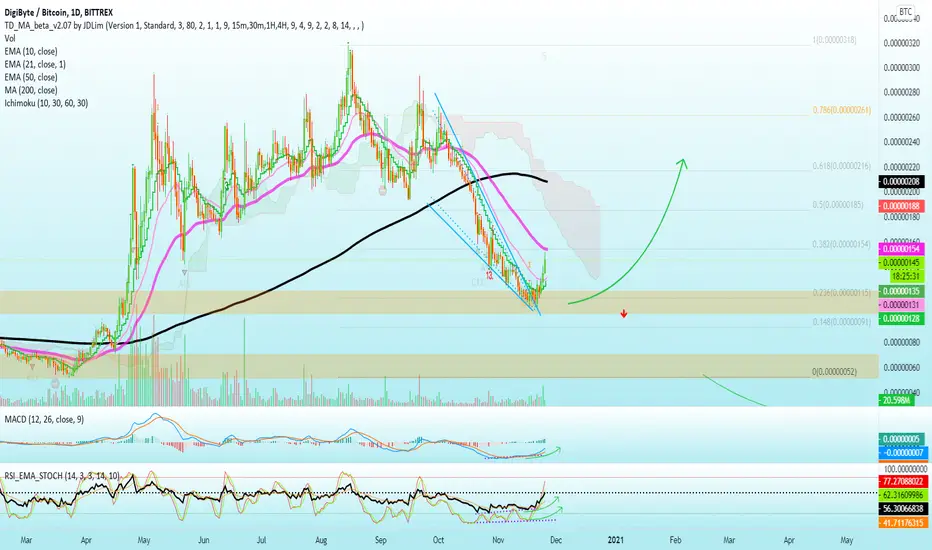Screen dimensions: 932x550
Task: Click the red 77.27088022 RSI tag
Action: (x=902, y=480)
